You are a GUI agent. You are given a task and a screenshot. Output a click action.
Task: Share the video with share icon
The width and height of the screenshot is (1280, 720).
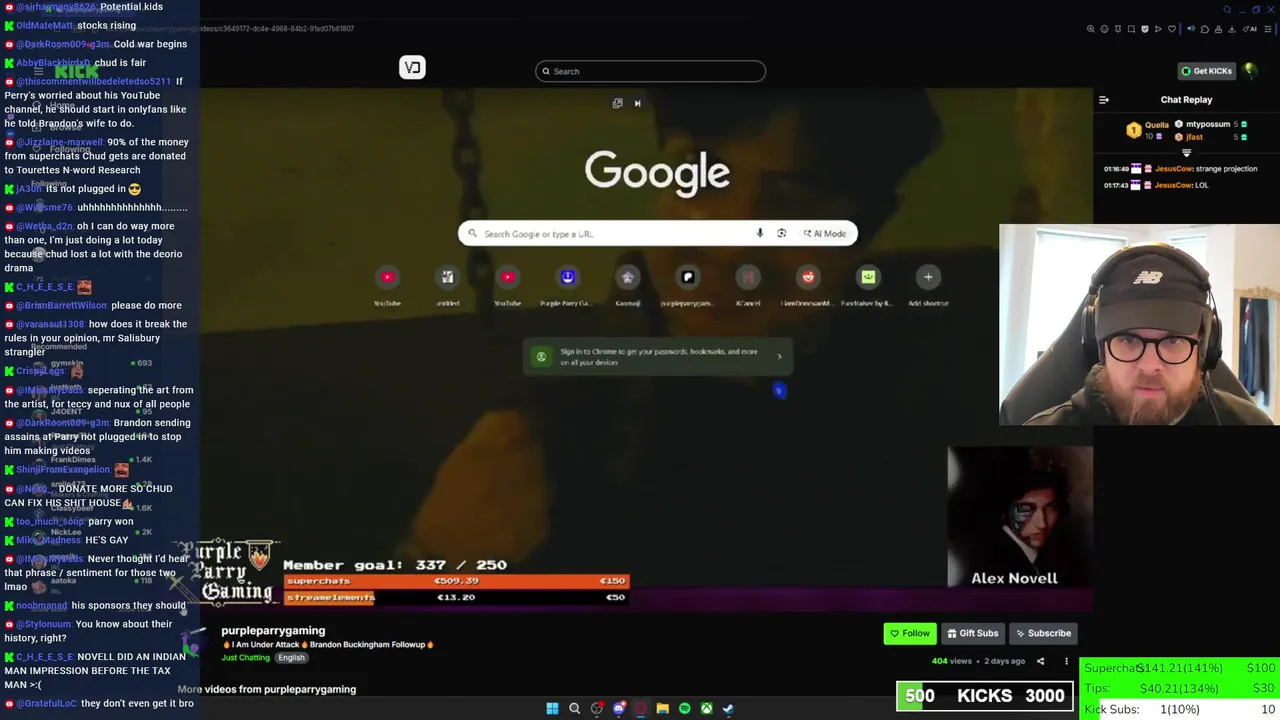tap(1040, 661)
